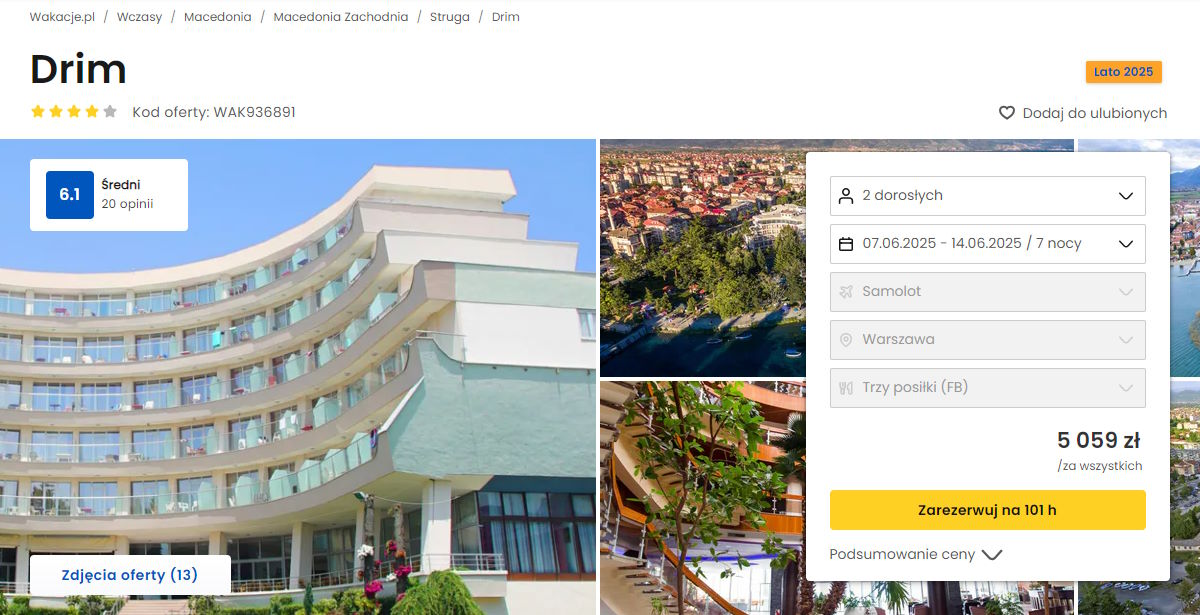Open Zdjęcia oferty (13) gallery

coord(130,575)
